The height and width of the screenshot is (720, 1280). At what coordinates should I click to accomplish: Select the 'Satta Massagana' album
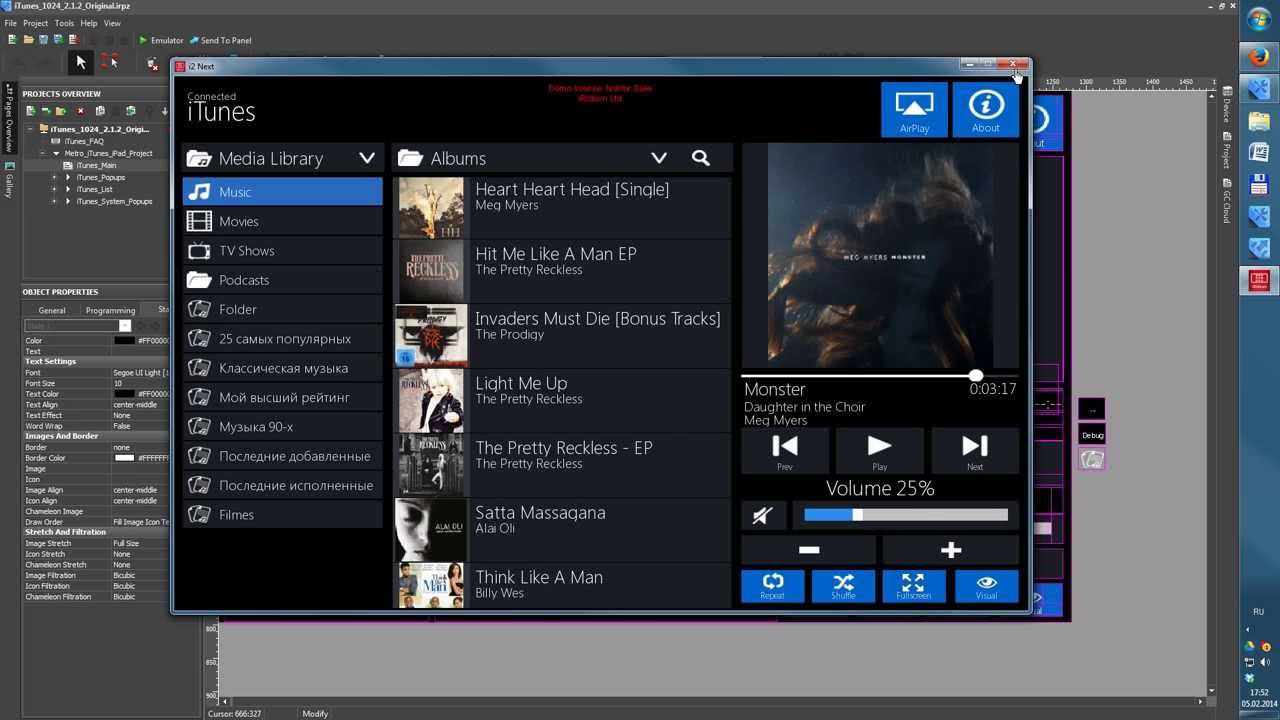coord(563,530)
